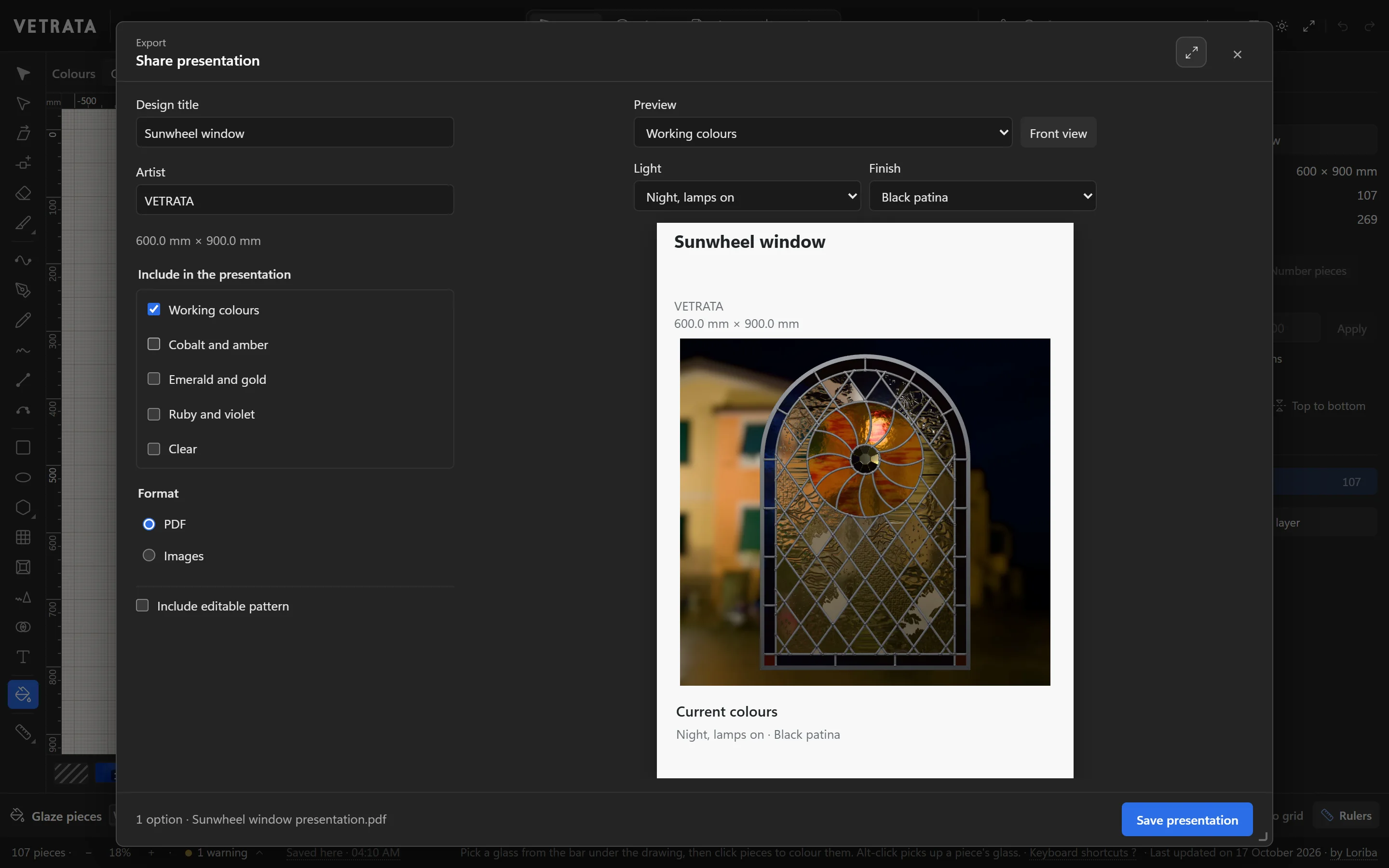Image resolution: width=1389 pixels, height=868 pixels.
Task: Toggle the Rulers button at bottom right
Action: point(1346,816)
